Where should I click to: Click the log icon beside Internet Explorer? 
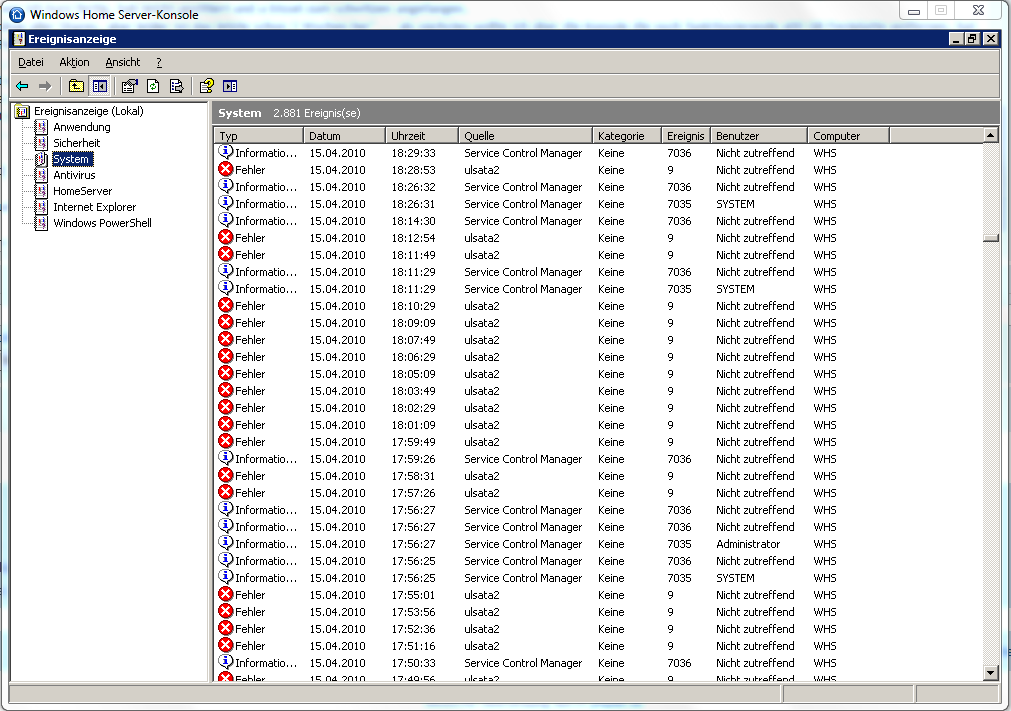click(41, 208)
